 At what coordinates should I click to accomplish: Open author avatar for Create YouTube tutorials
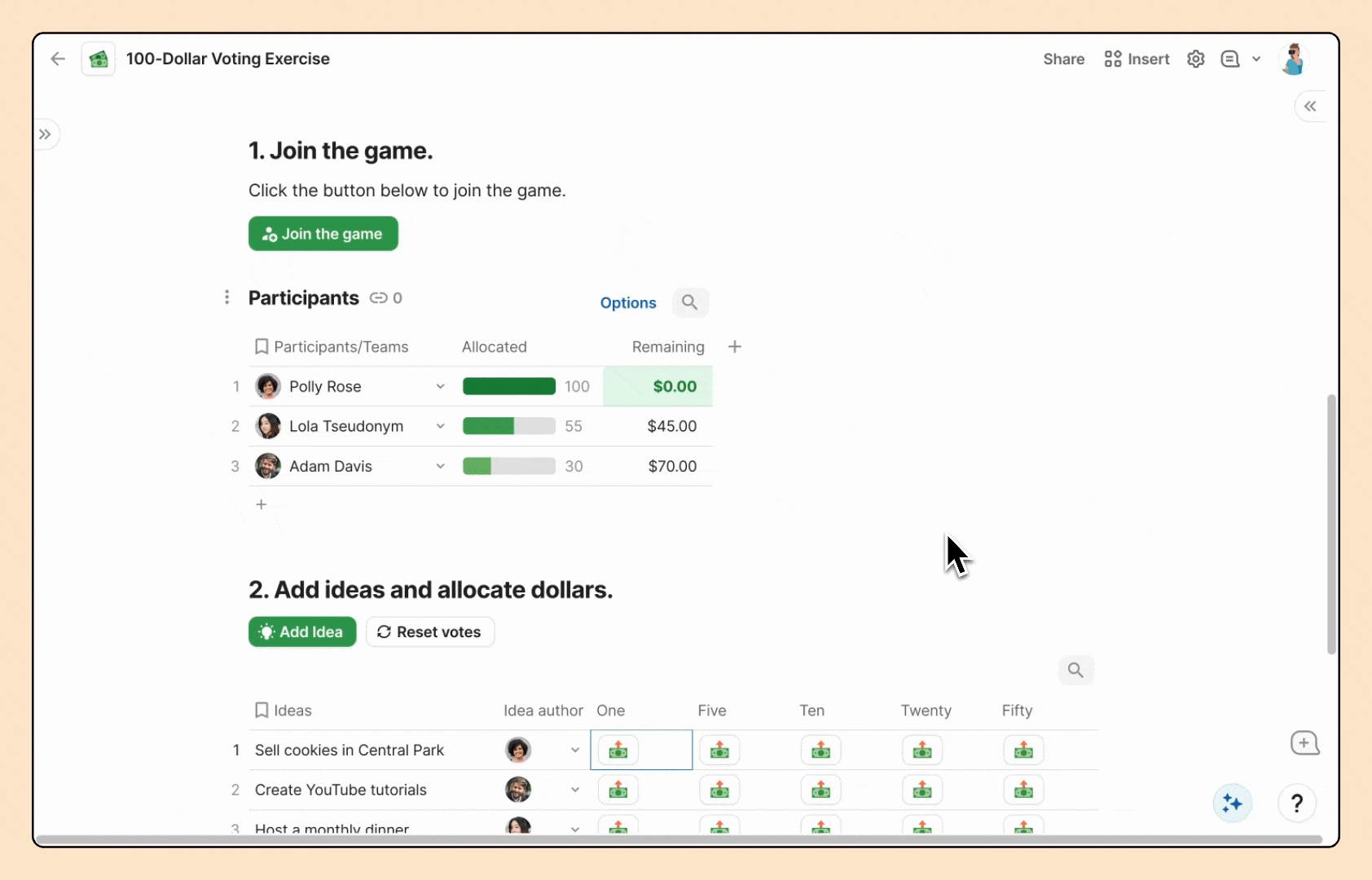[518, 790]
